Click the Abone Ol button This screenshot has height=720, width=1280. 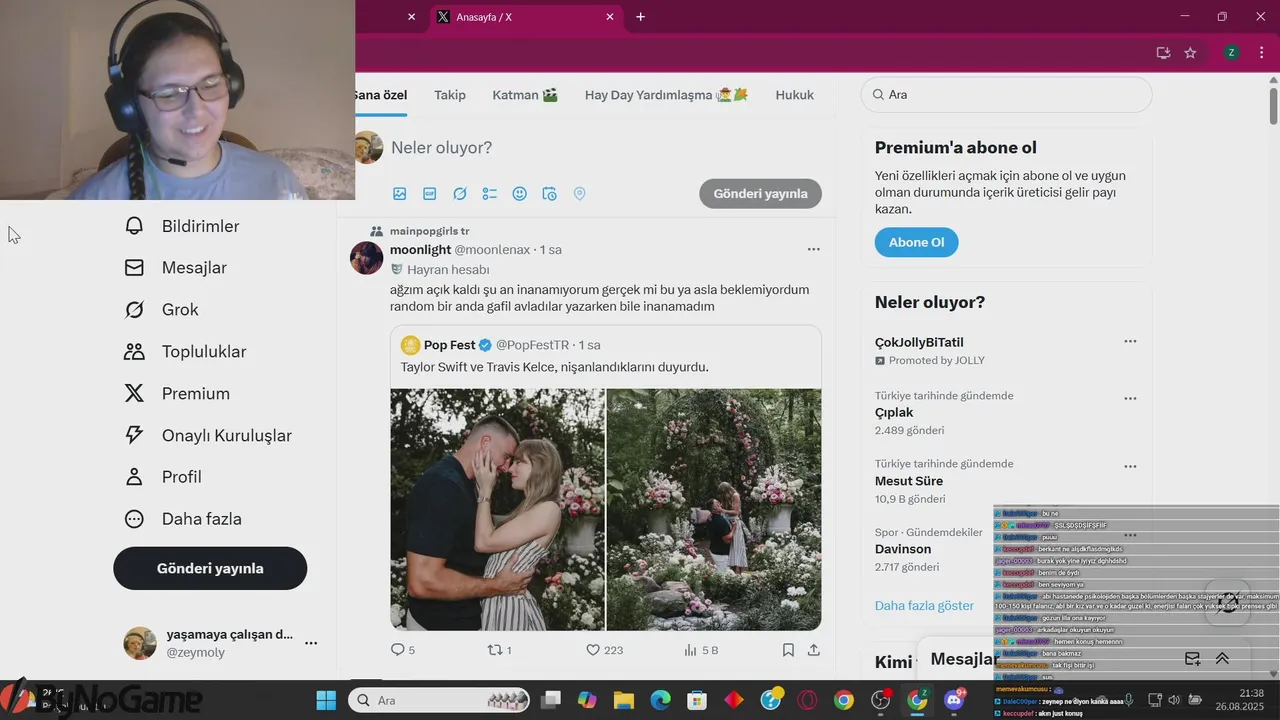[916, 242]
